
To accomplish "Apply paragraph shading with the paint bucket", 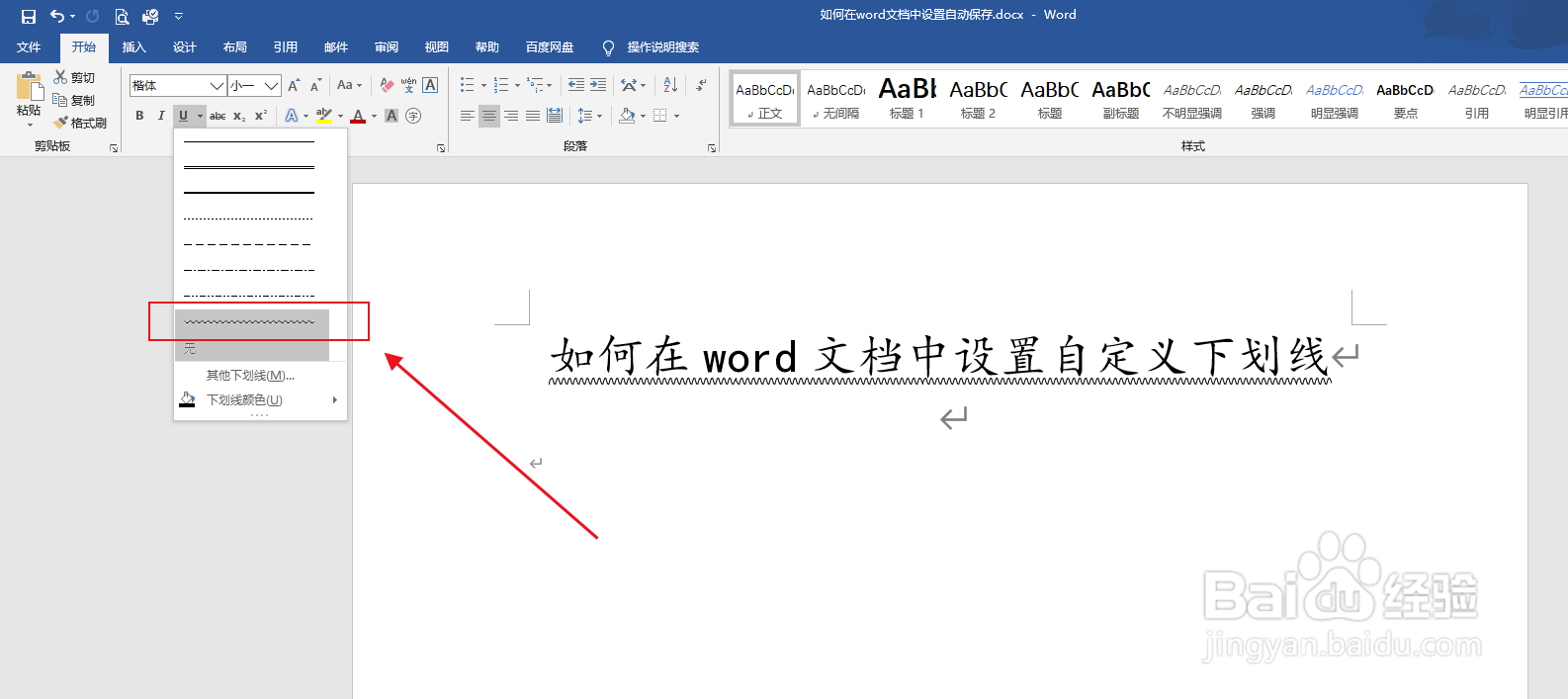I will [x=627, y=116].
